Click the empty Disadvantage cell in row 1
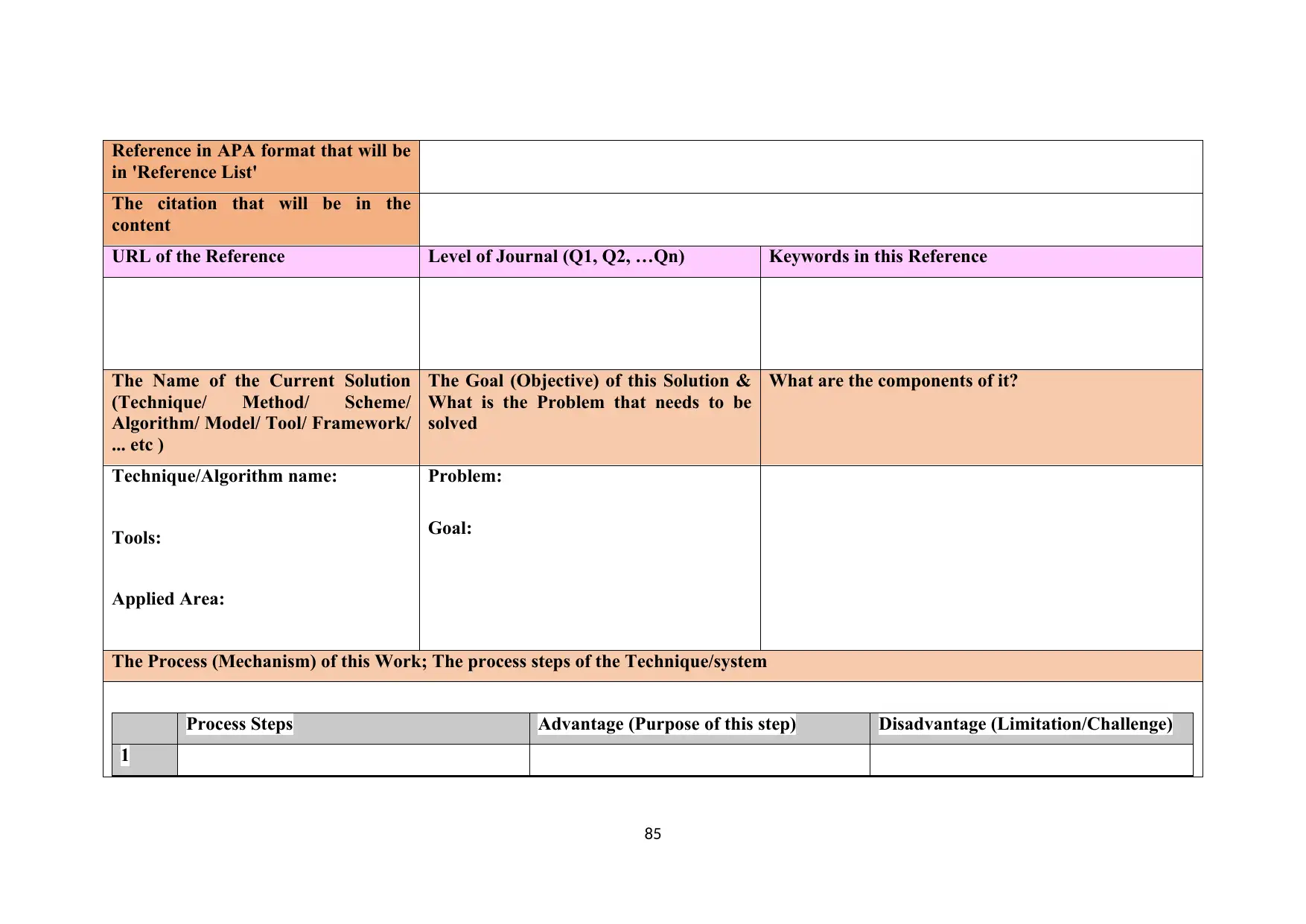The height and width of the screenshot is (924, 1306). point(1031,759)
